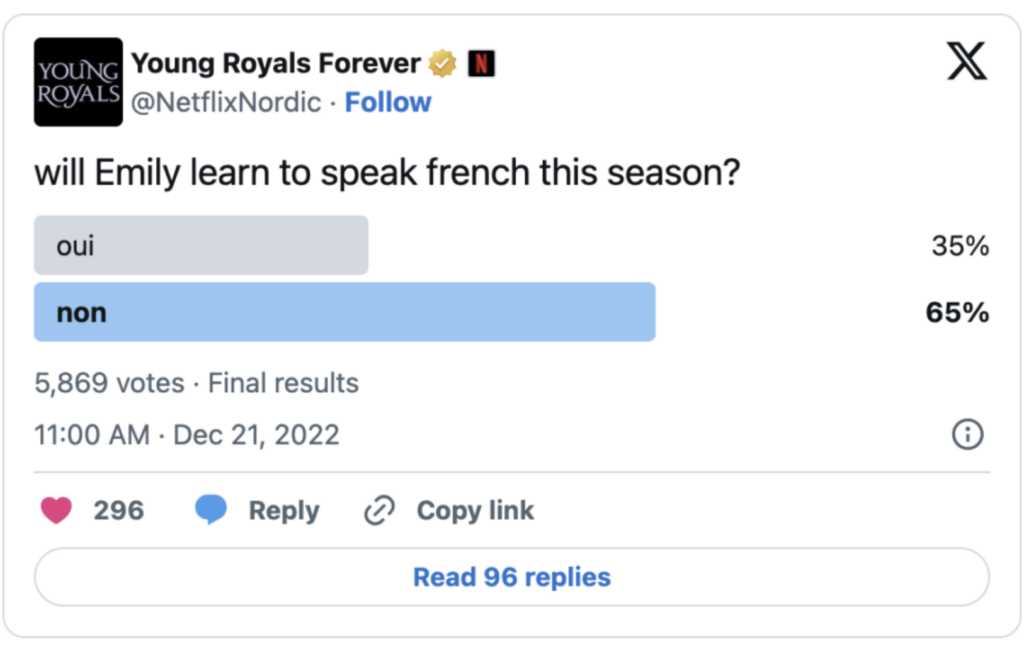Follow the NetflixNordic account

(x=388, y=102)
